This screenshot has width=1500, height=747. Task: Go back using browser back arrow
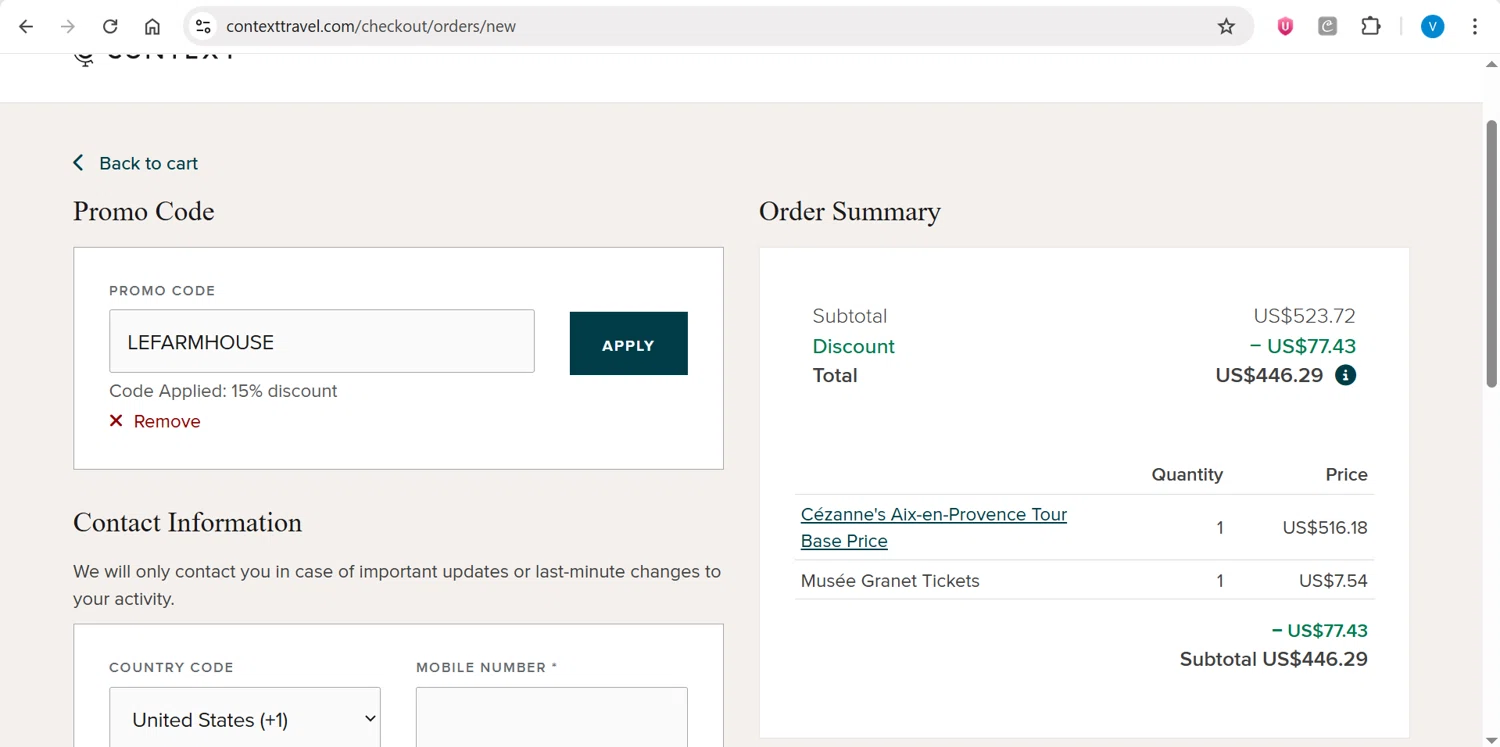point(26,26)
